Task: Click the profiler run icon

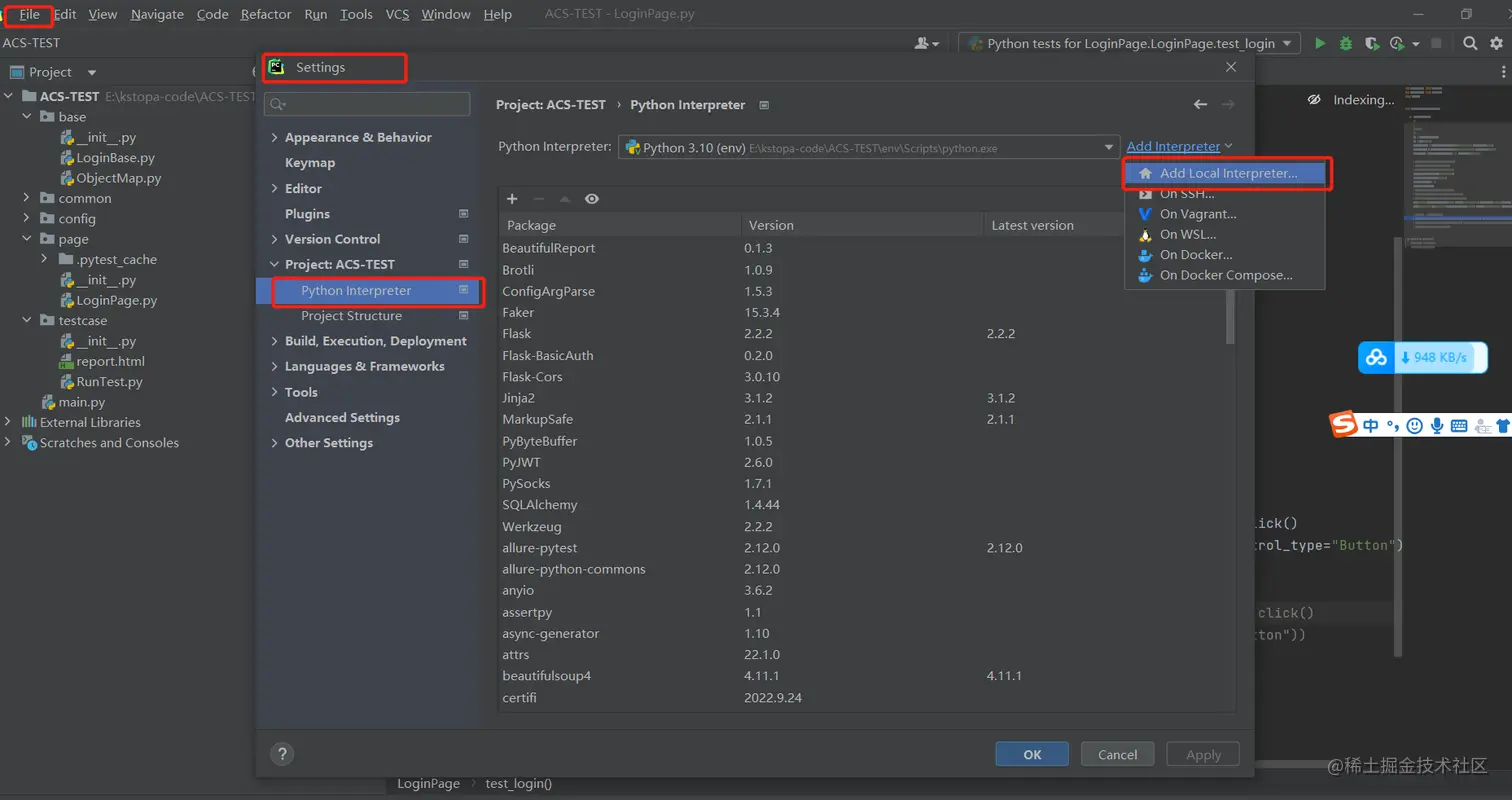Action: point(1398,43)
